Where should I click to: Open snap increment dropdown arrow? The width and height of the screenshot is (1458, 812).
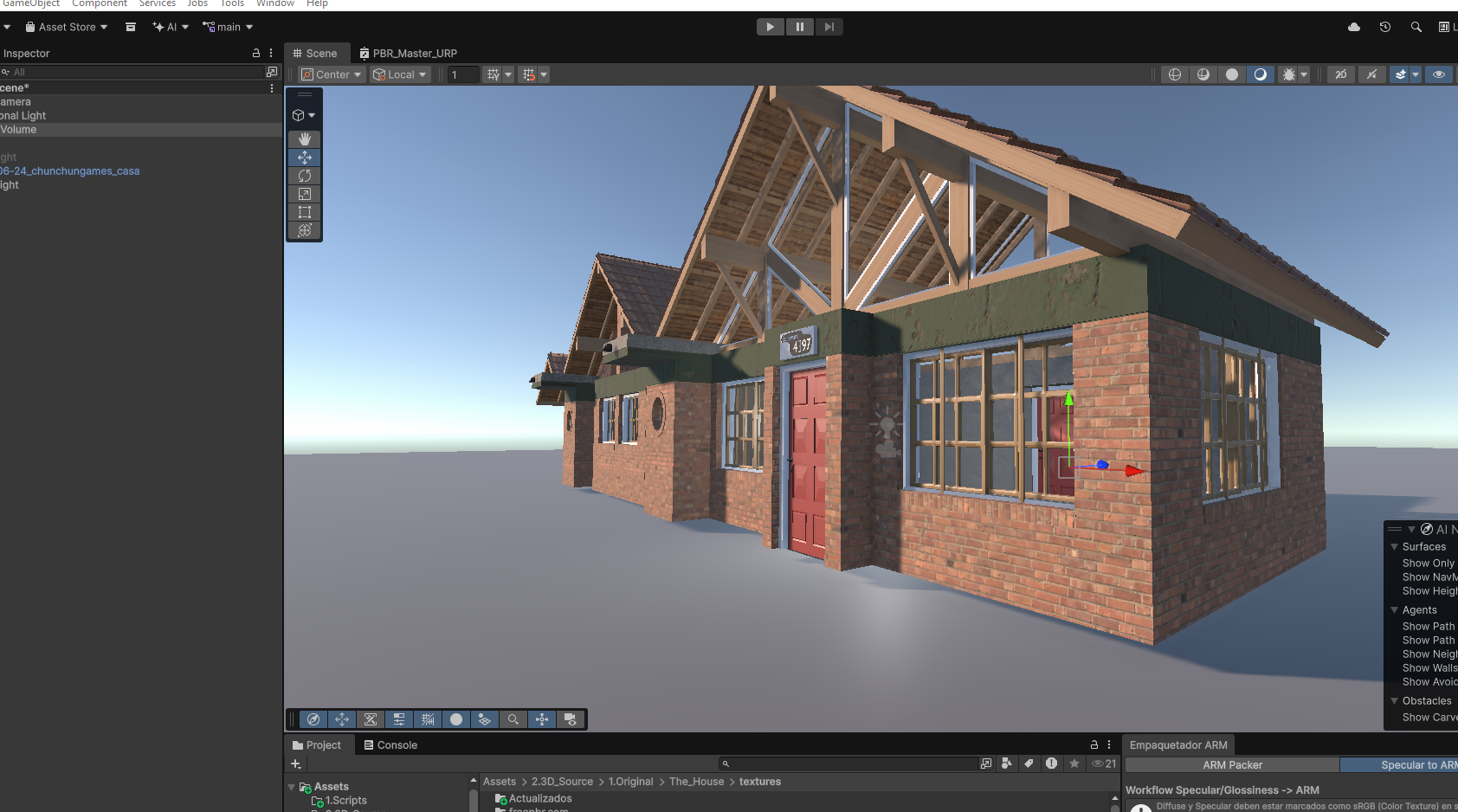coord(544,74)
